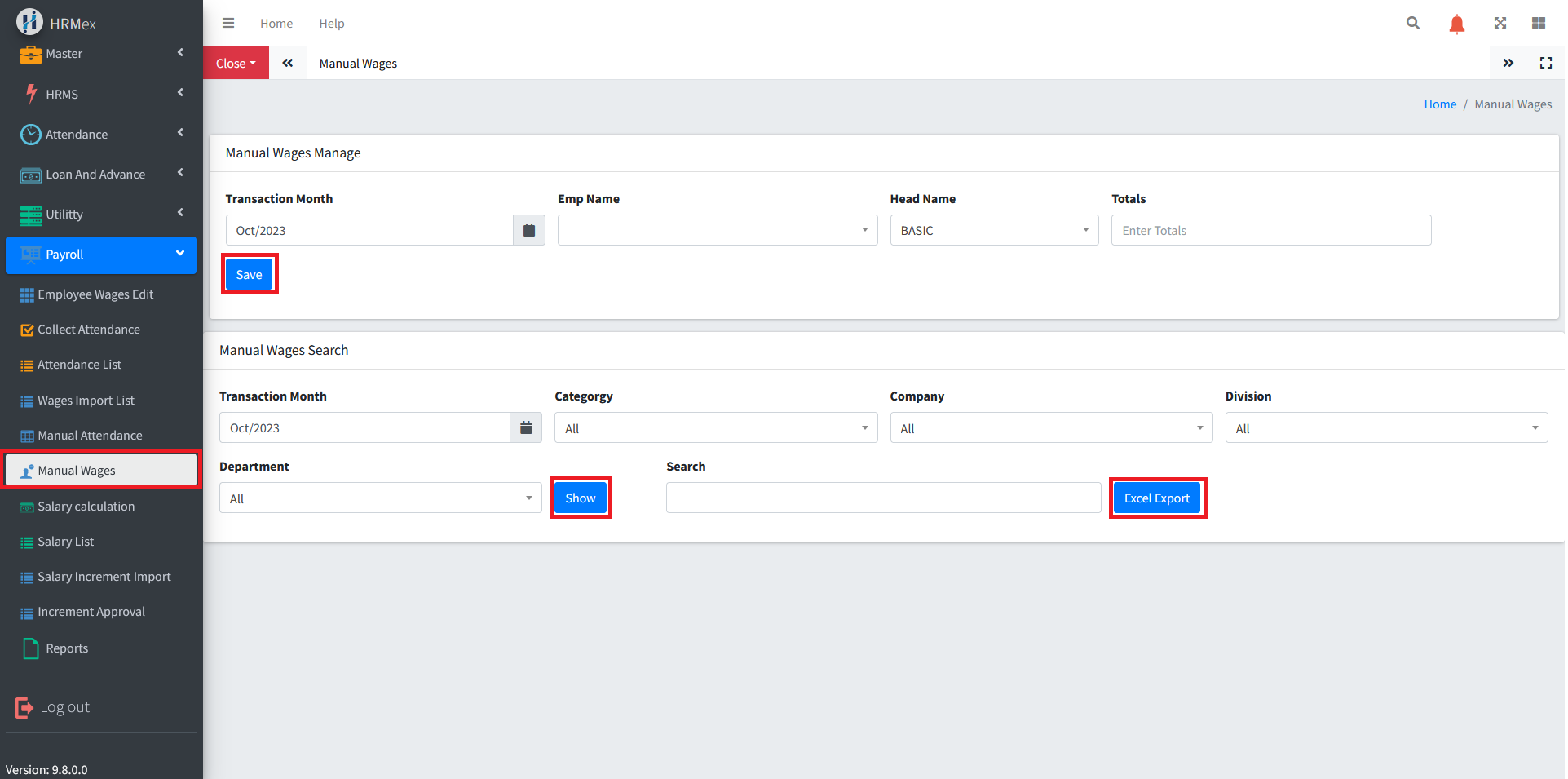Click the Excel Export button

coord(1156,498)
